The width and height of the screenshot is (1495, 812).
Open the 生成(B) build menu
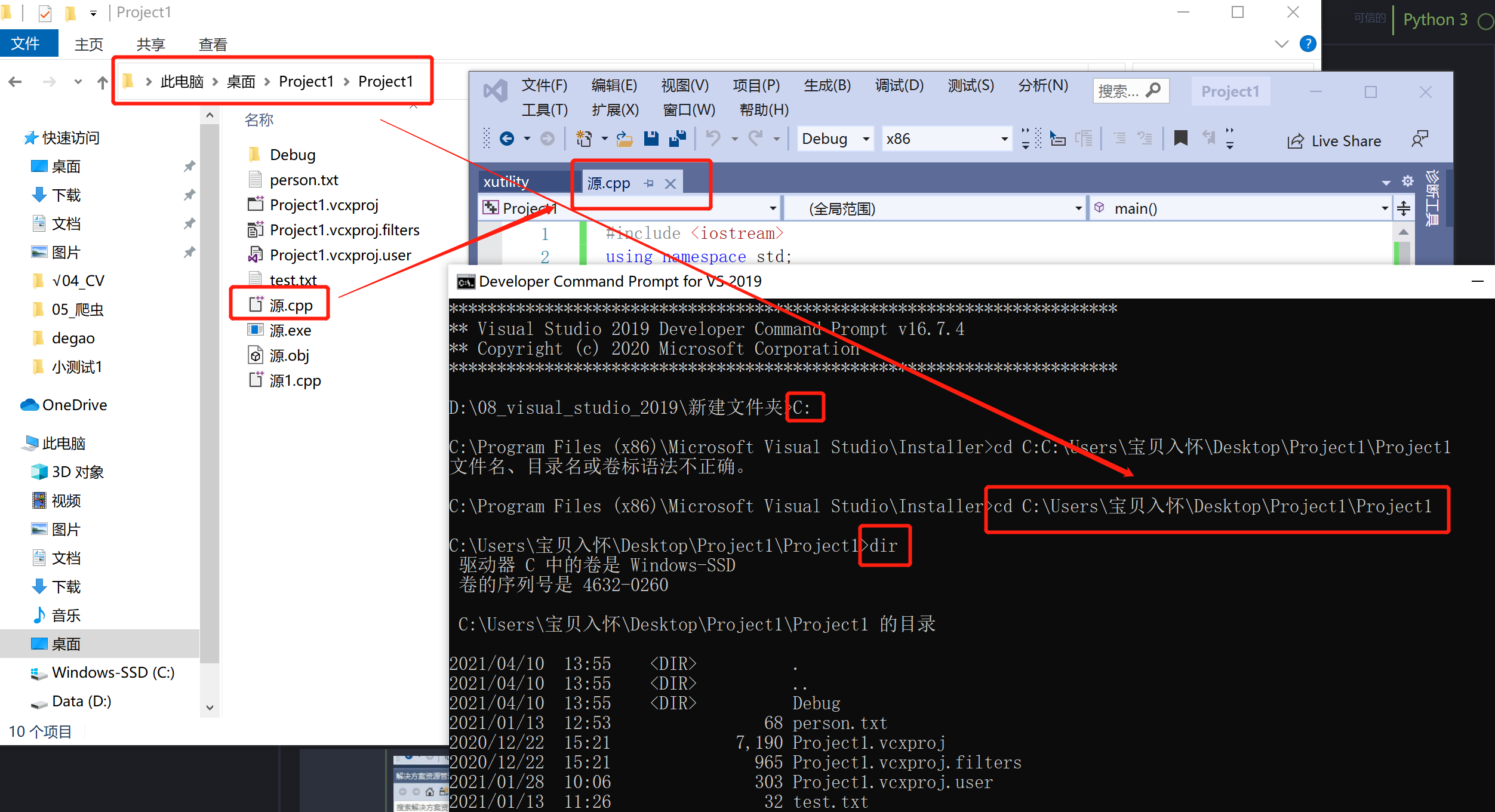[827, 85]
